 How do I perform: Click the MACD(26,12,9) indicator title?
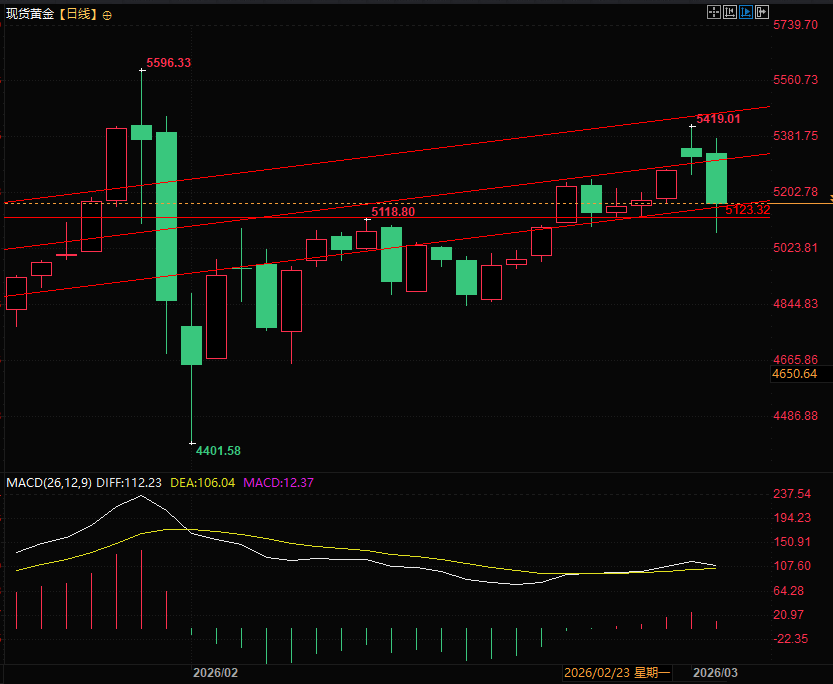(x=49, y=483)
